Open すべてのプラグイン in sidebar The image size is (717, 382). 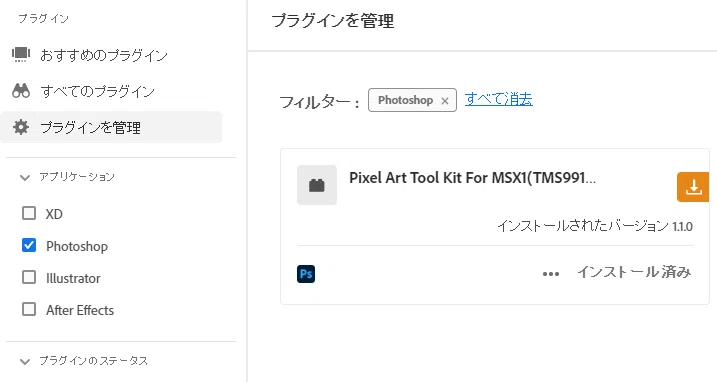click(97, 91)
